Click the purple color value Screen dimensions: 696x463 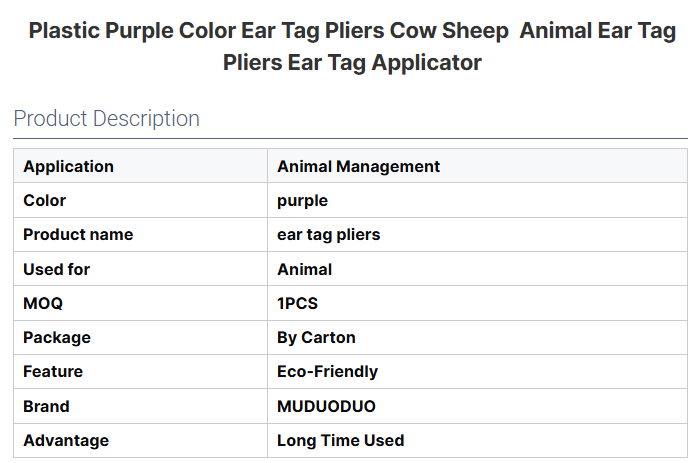302,200
